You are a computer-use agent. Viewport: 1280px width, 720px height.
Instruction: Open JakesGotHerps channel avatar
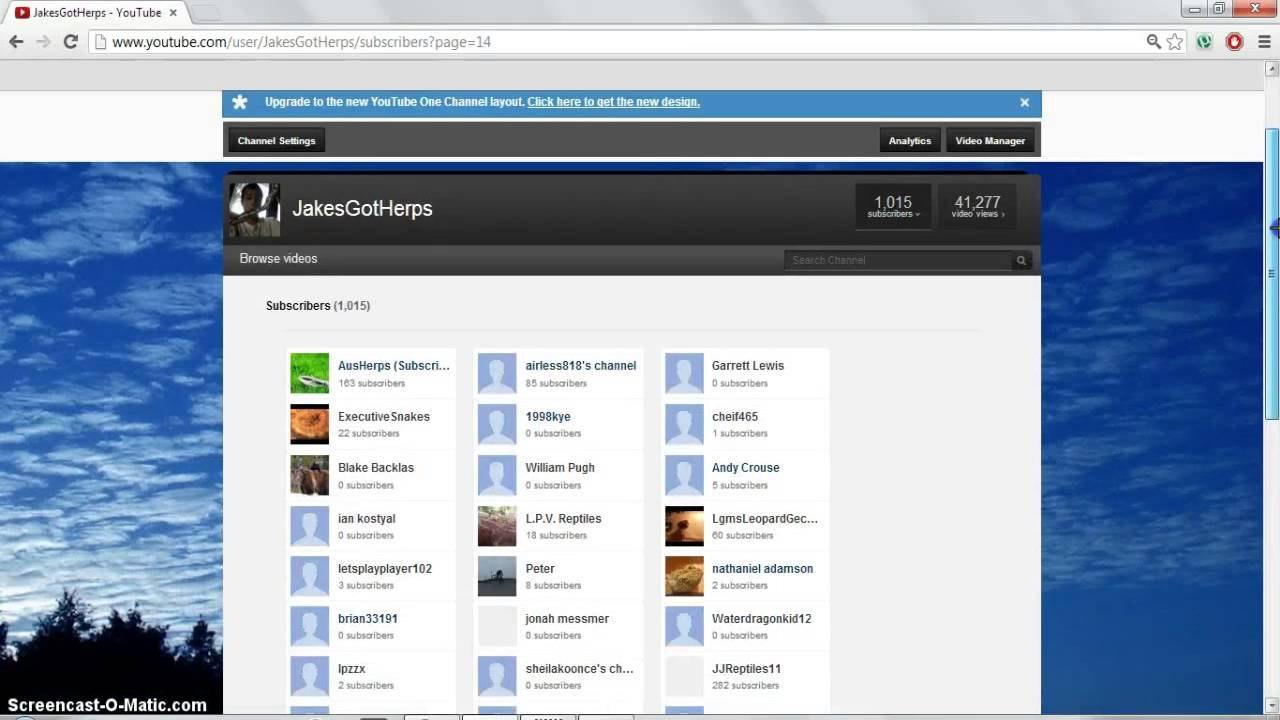pos(254,209)
